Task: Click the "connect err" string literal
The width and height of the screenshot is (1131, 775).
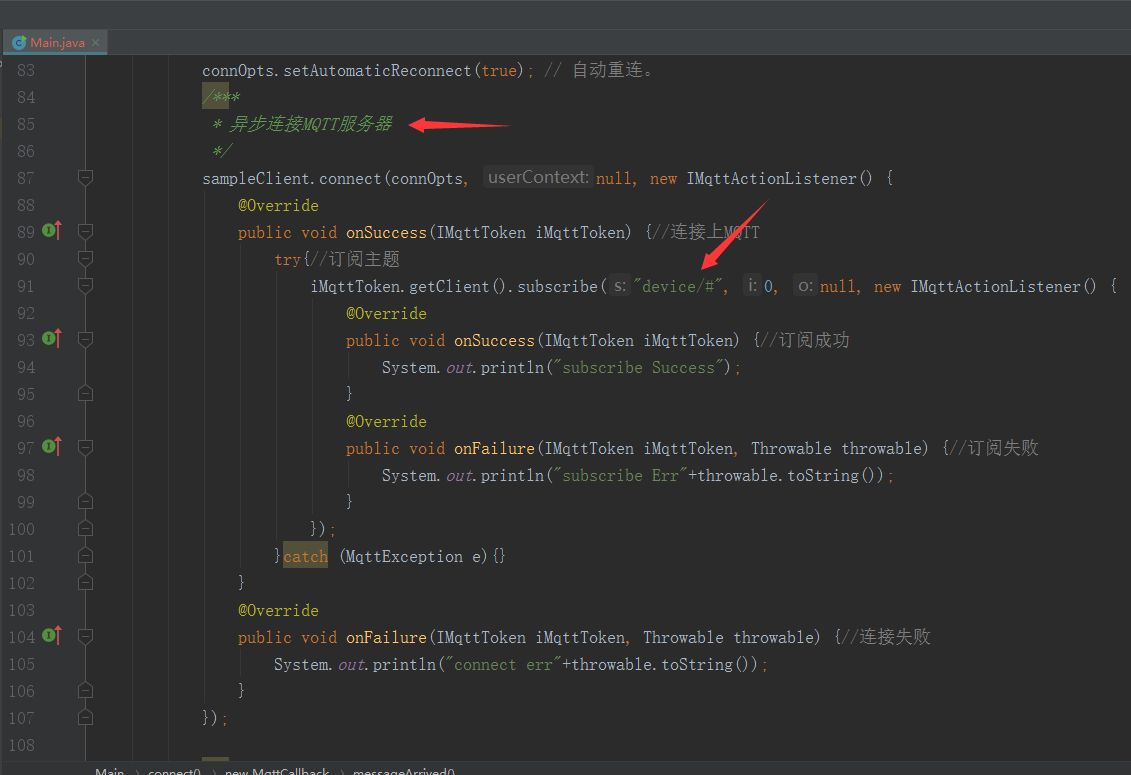Action: pos(503,665)
